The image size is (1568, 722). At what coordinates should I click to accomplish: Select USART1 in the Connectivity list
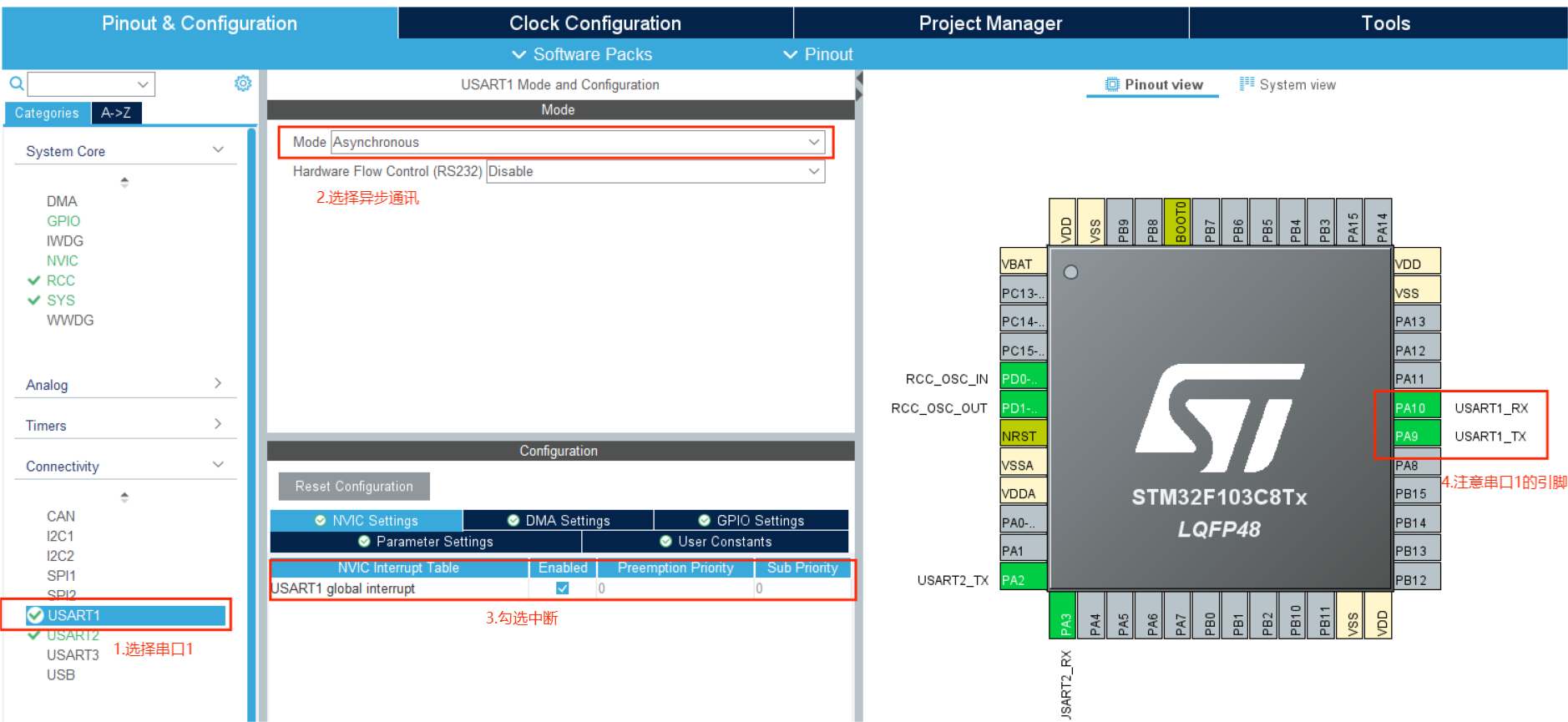pyautogui.click(x=73, y=615)
